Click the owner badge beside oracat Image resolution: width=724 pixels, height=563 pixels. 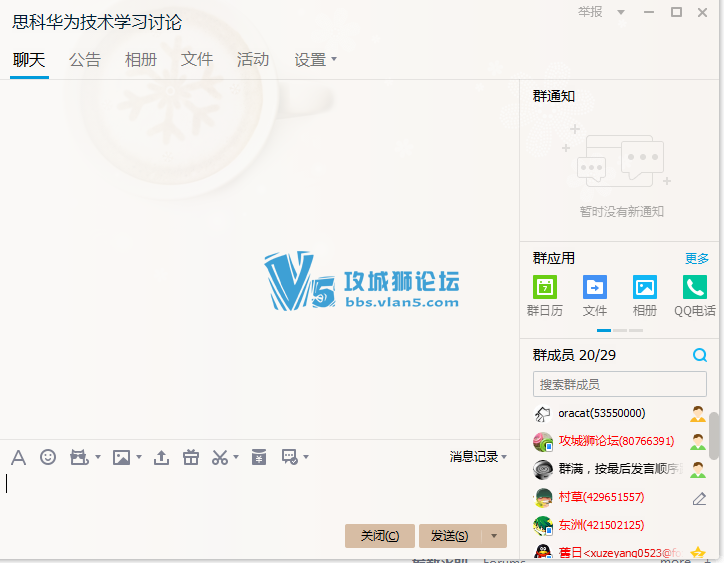(698, 414)
